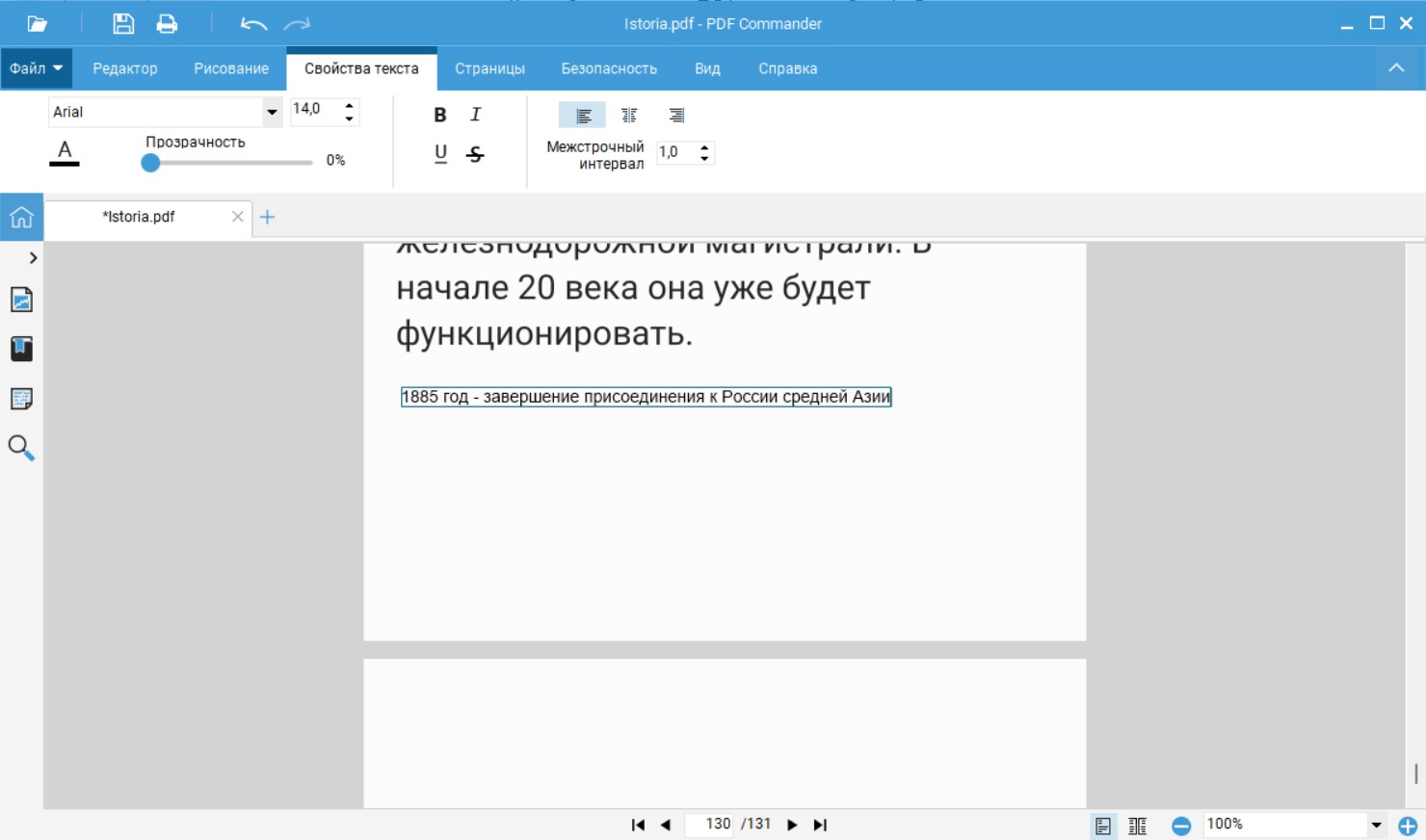
Task: Open the Файл menu dropdown
Action: tap(37, 68)
